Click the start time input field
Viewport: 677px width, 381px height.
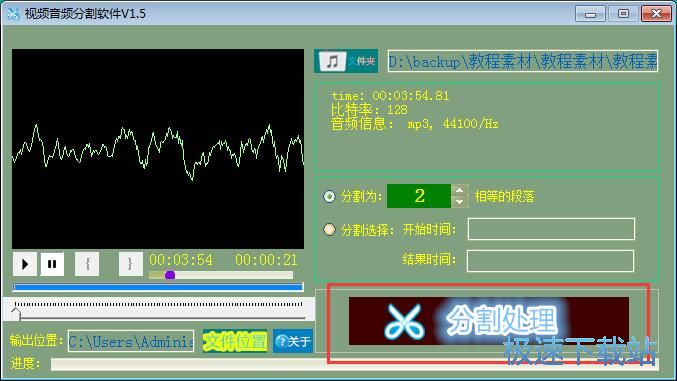551,229
